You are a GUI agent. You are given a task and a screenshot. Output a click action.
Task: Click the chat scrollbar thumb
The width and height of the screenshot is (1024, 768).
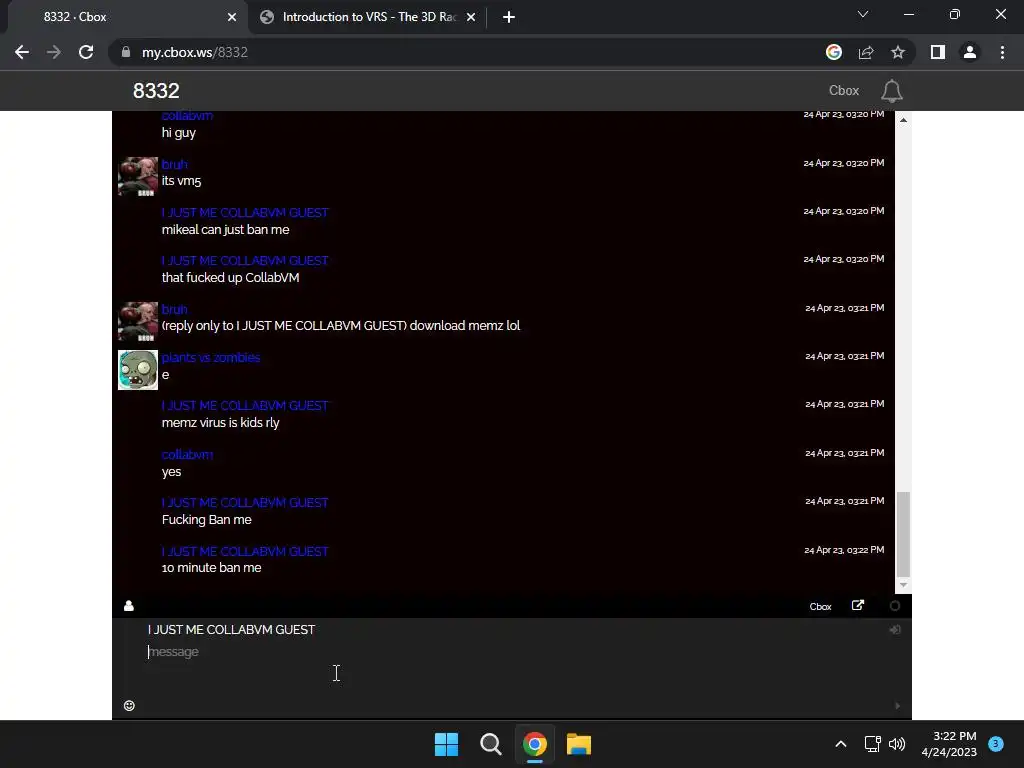tap(903, 534)
